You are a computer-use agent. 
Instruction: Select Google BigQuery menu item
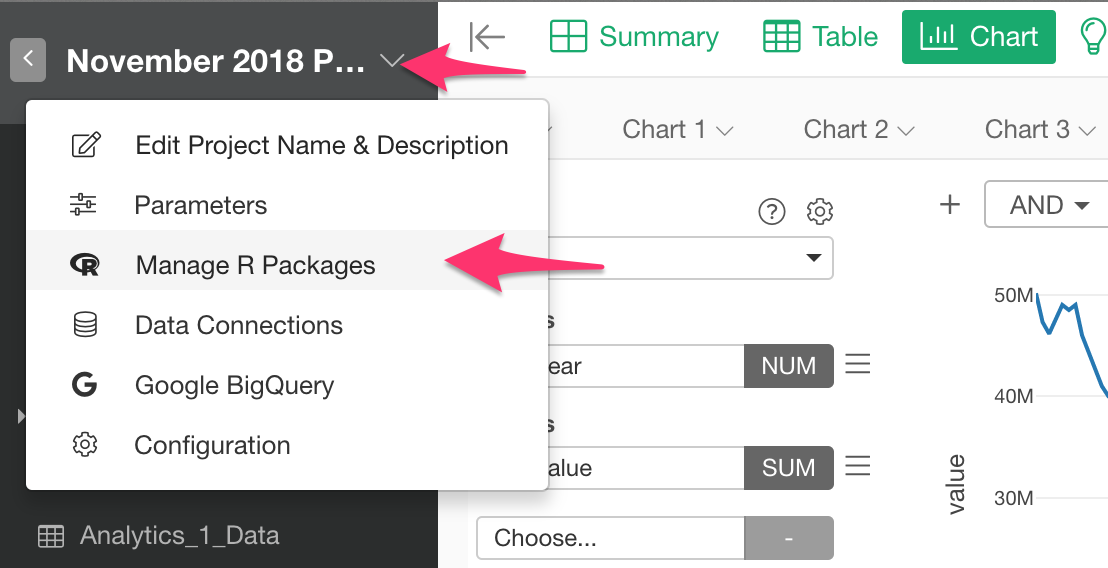234,385
